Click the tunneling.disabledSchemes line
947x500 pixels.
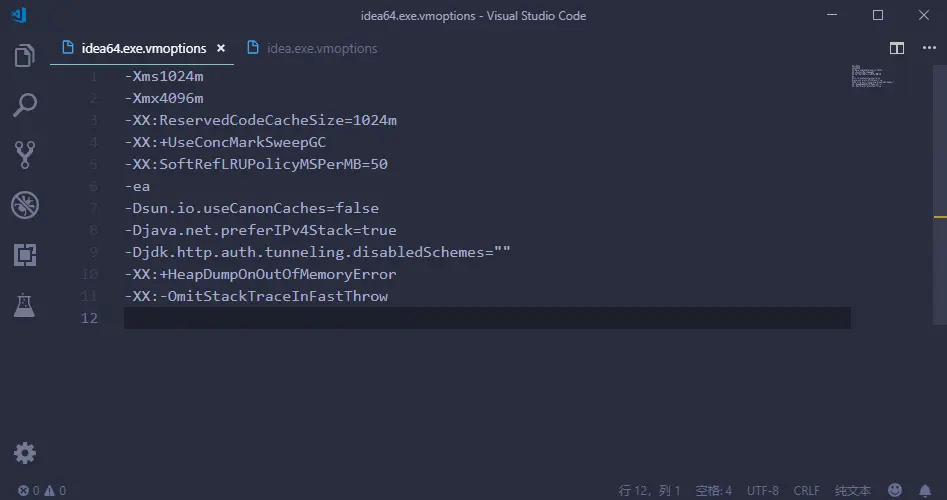(x=318, y=252)
